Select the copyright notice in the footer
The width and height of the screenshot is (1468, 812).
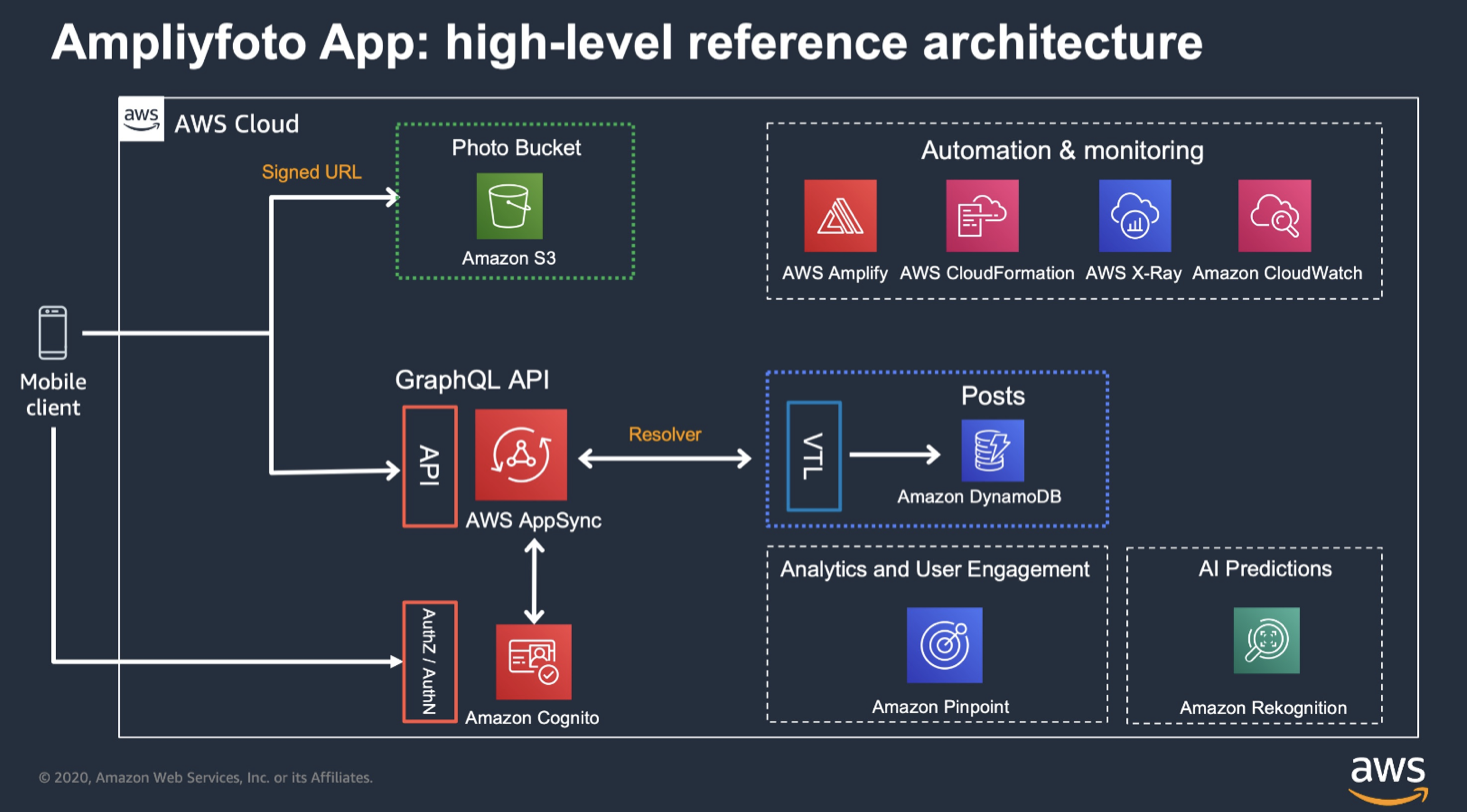click(206, 777)
